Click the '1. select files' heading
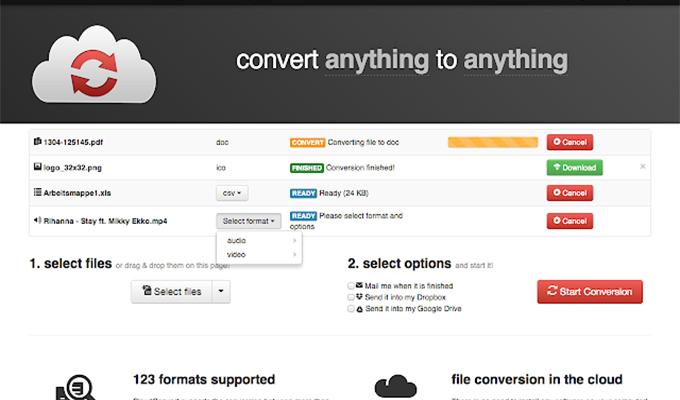The width and height of the screenshot is (680, 400). click(71, 264)
